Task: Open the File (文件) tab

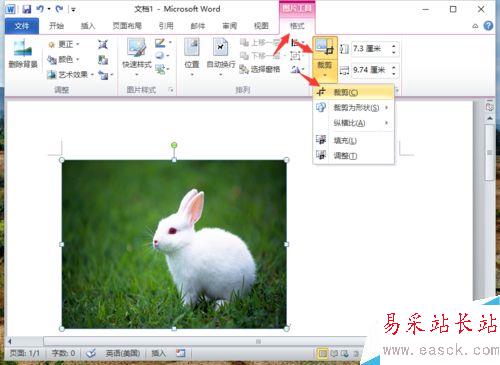Action: [22, 26]
